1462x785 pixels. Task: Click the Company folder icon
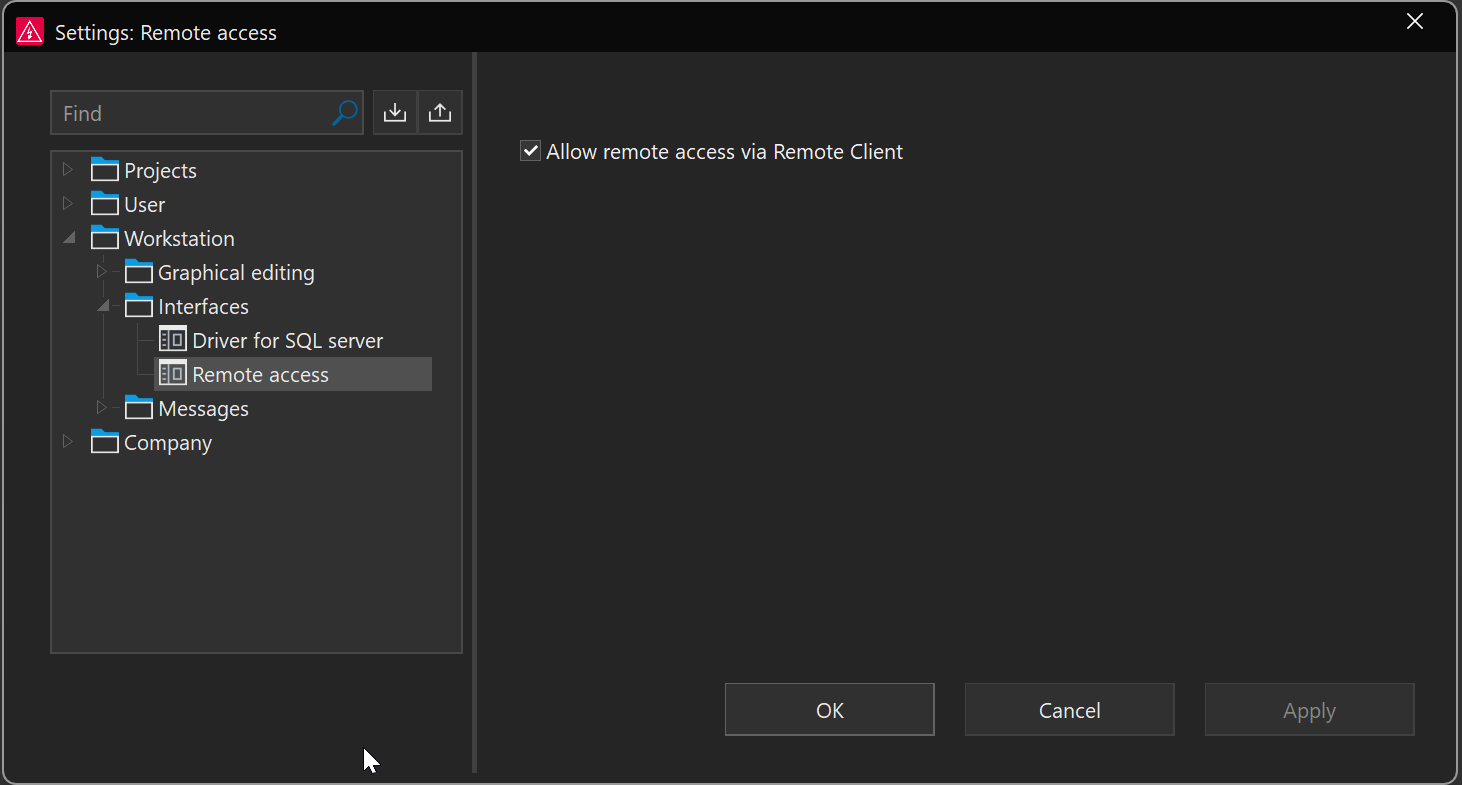tap(105, 442)
